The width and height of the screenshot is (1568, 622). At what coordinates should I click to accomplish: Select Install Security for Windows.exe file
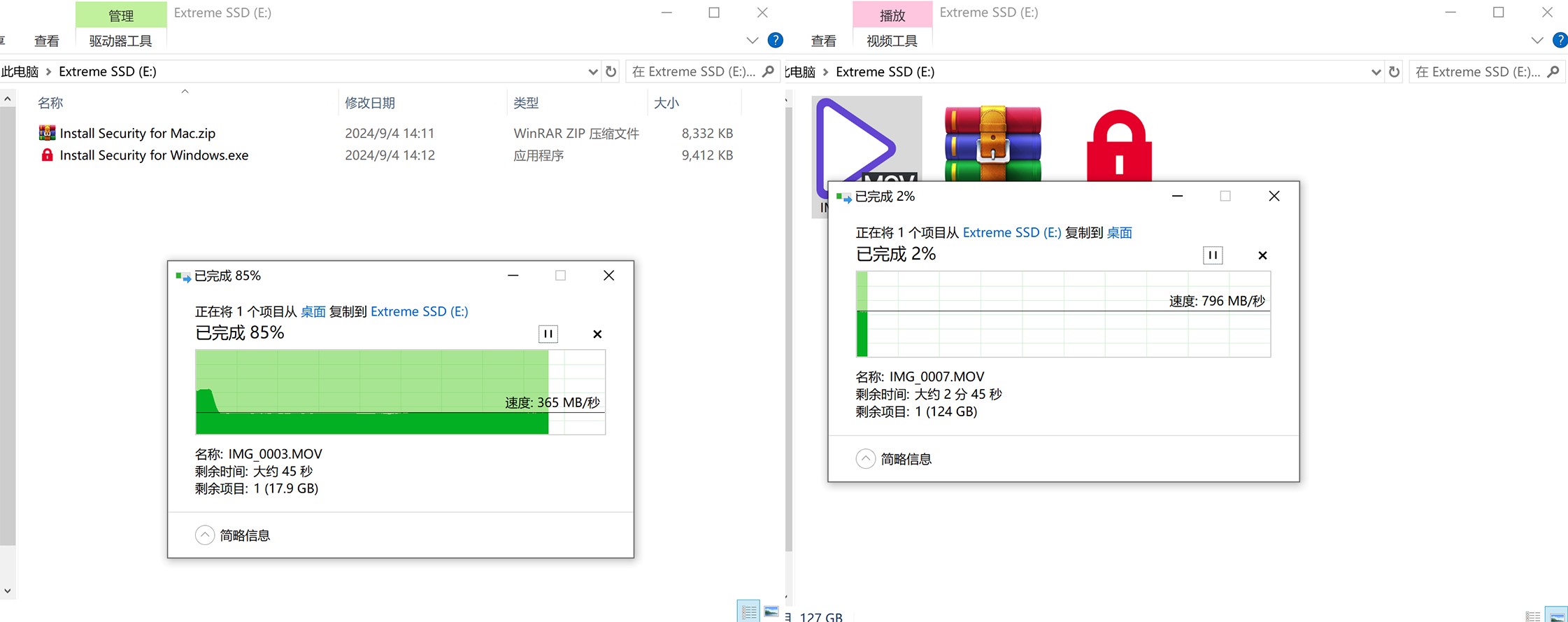pos(154,155)
